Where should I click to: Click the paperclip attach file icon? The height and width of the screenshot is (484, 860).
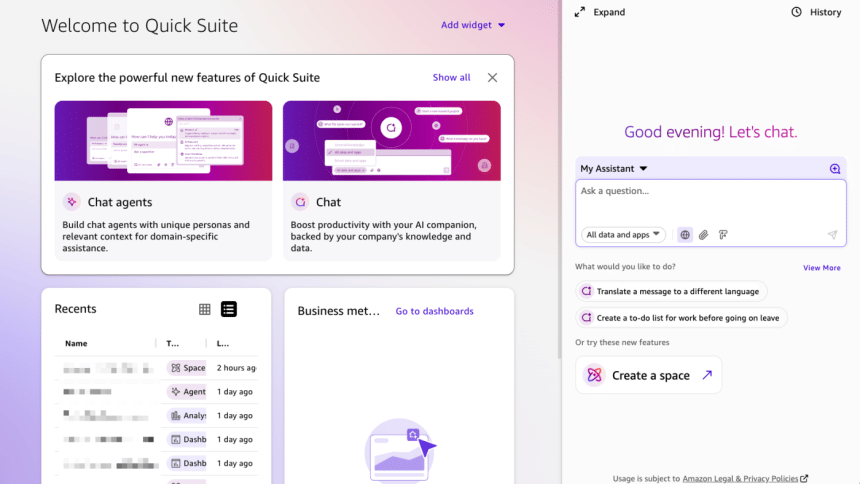click(x=703, y=235)
